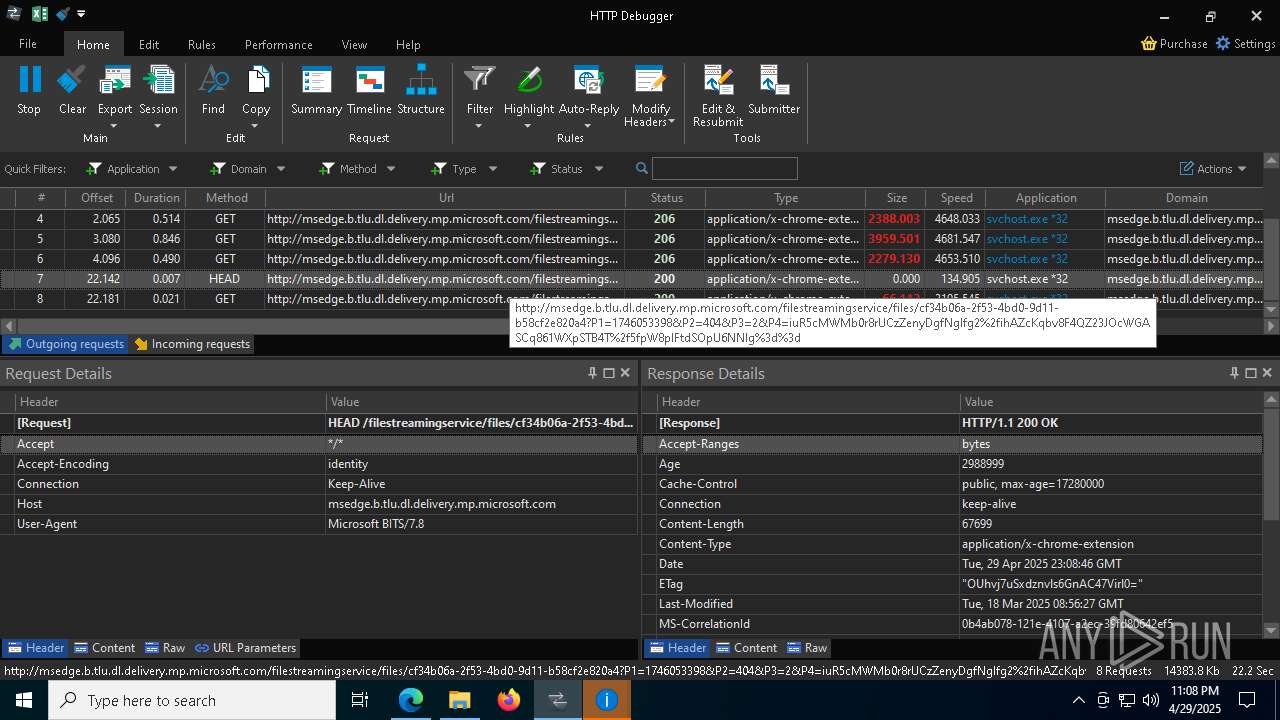Open response Content tab
Image resolution: width=1280 pixels, height=720 pixels.
point(747,648)
